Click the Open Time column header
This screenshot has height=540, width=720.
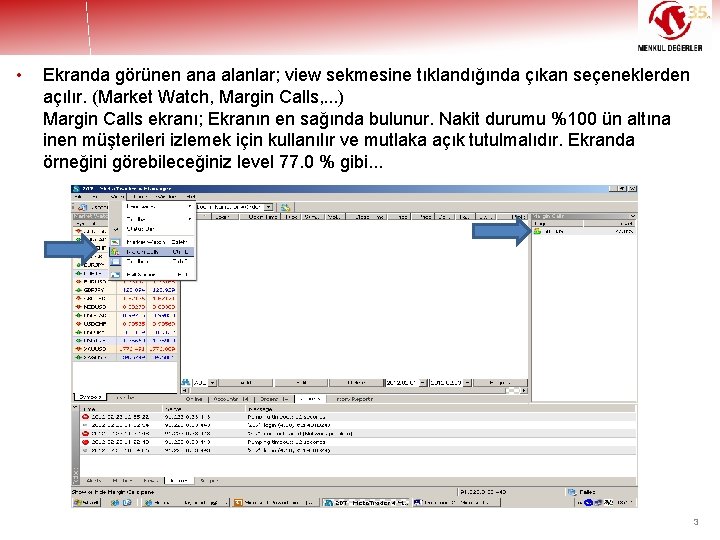point(260,217)
